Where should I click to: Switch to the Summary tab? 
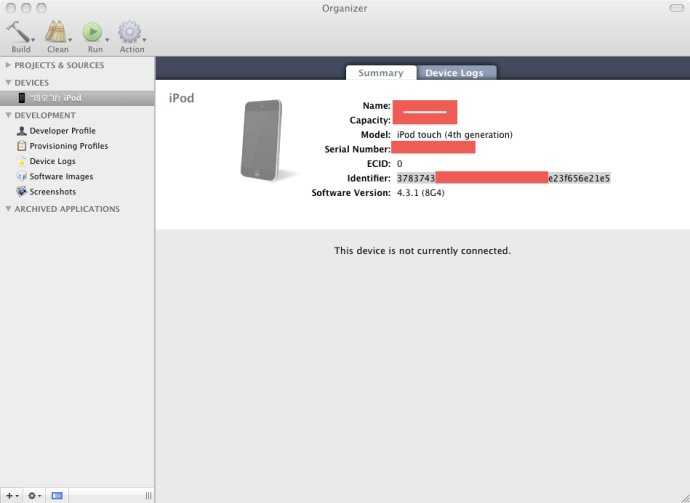(381, 73)
